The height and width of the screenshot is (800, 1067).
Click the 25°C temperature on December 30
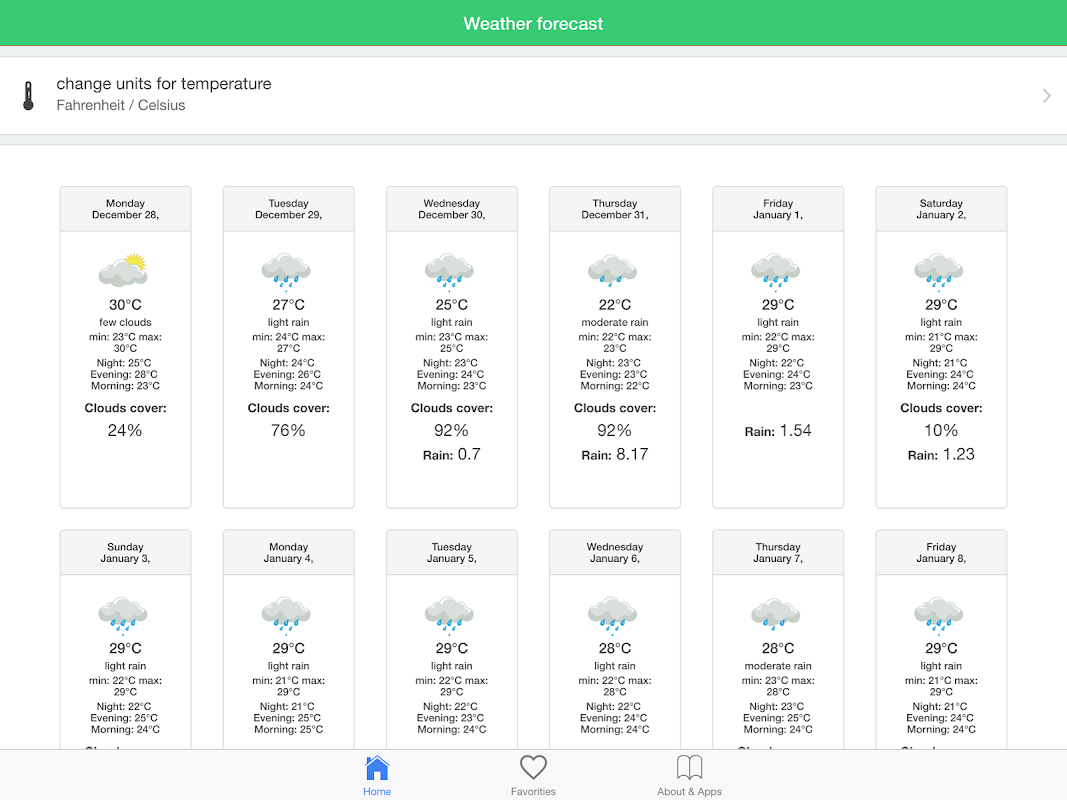(452, 305)
